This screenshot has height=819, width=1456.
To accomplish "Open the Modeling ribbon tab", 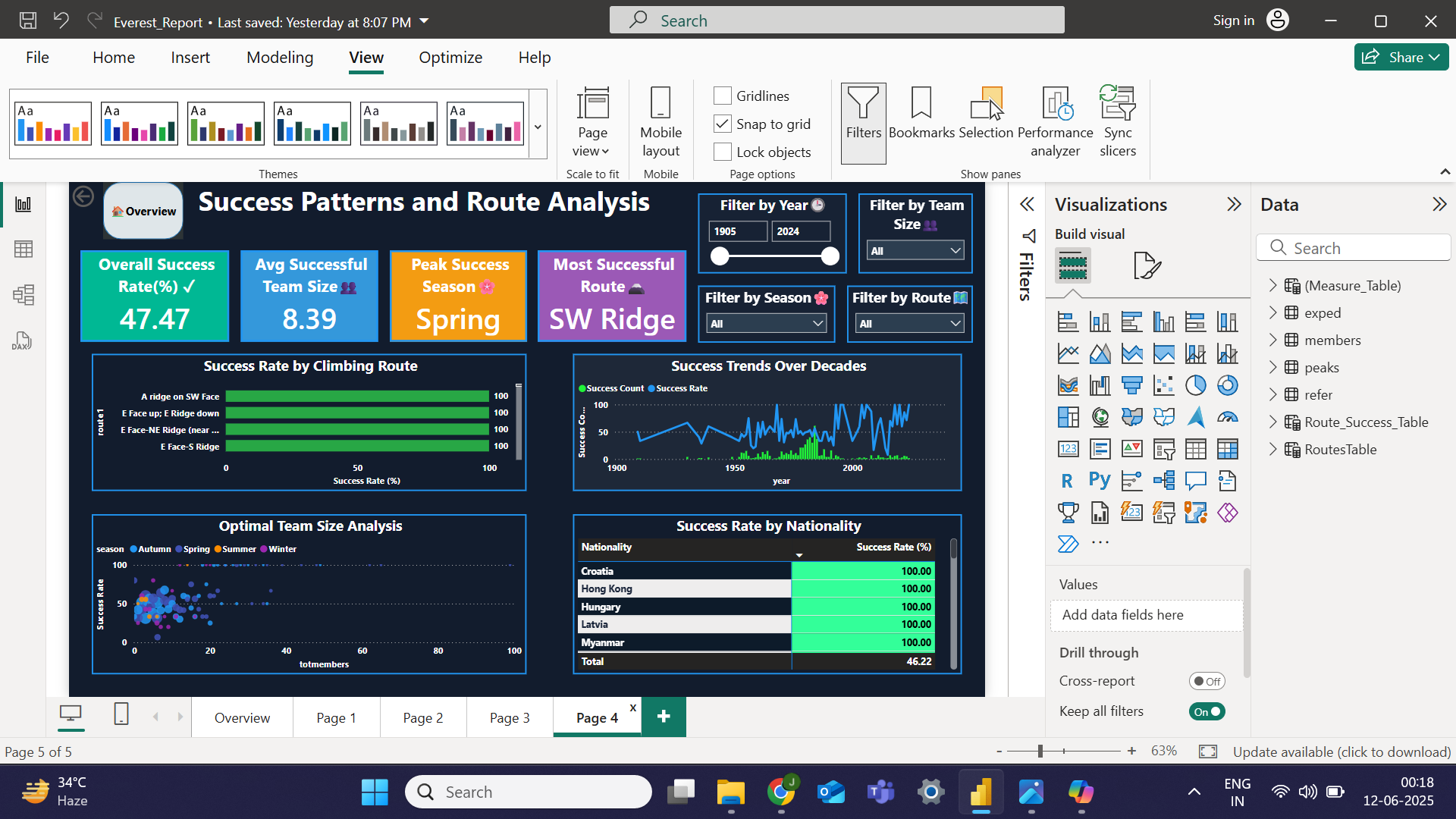I will (x=280, y=58).
